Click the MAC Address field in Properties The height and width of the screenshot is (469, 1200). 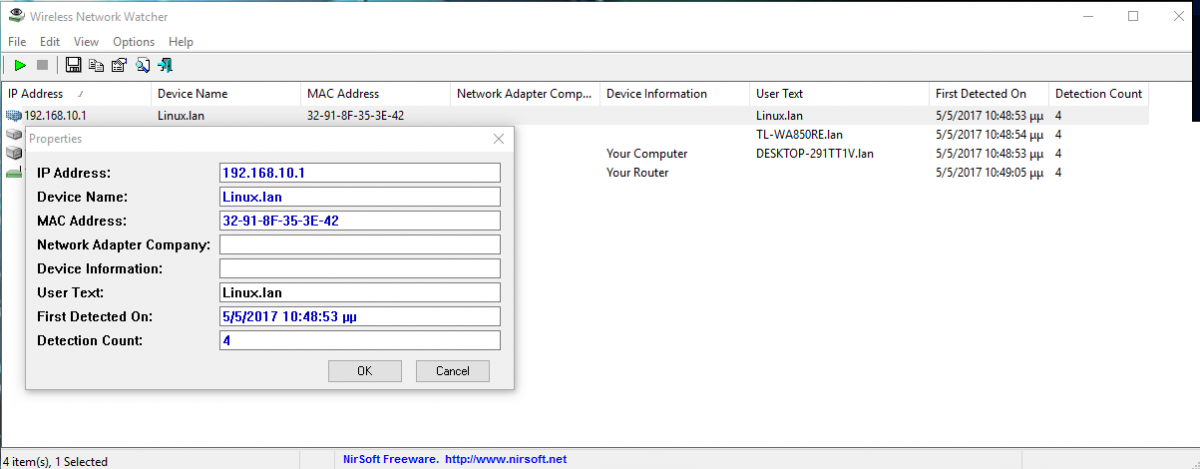coord(359,221)
